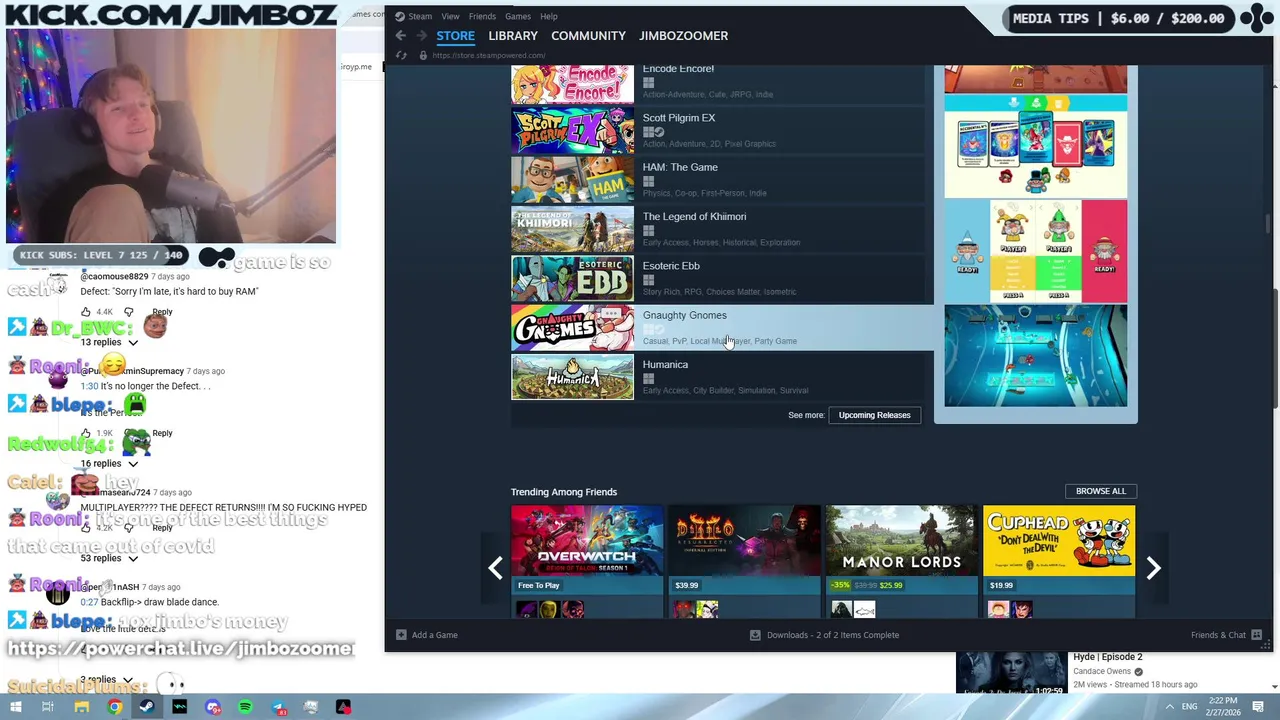Click the Steam logo in the menu bar

pyautogui.click(x=400, y=16)
